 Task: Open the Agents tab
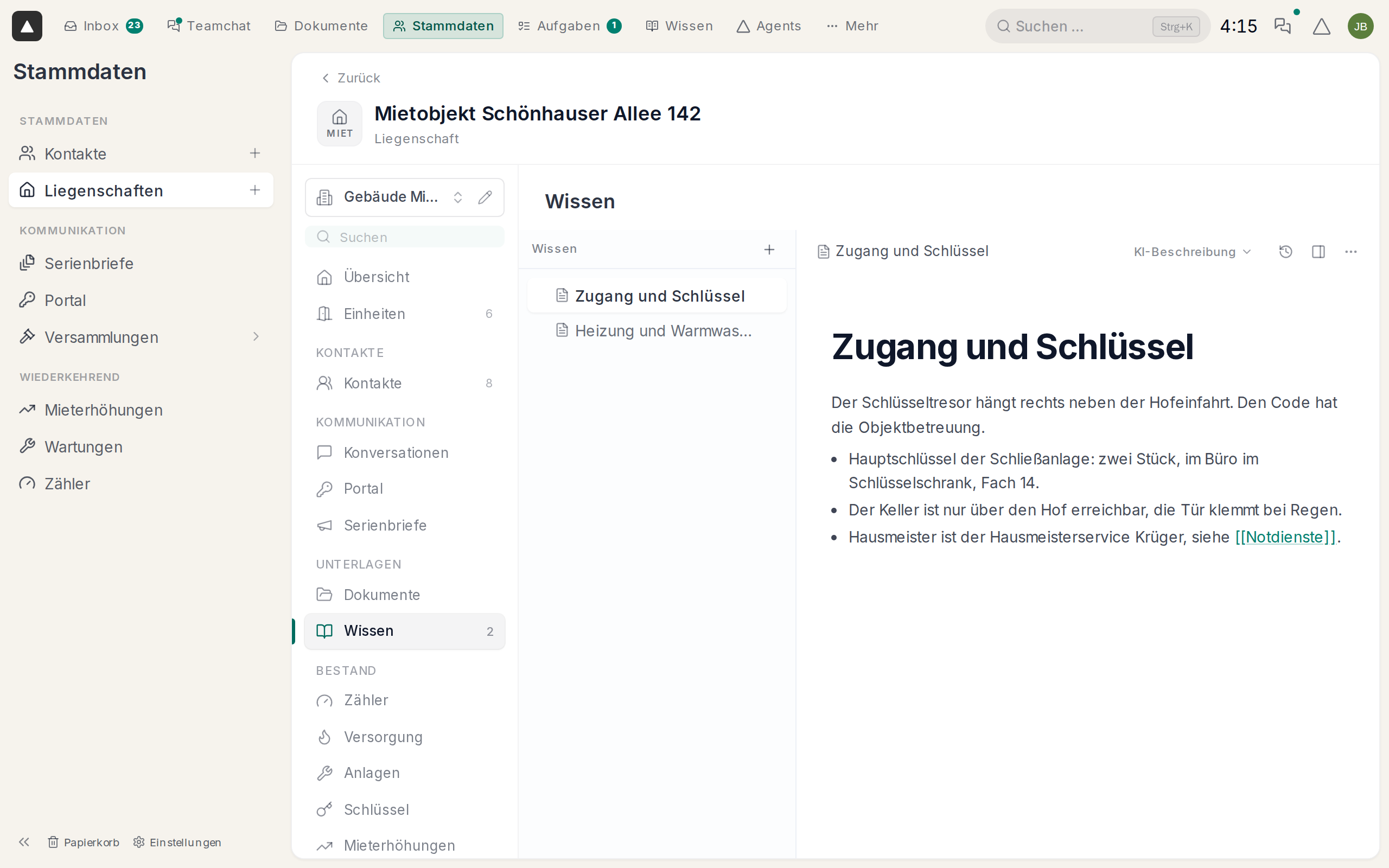tap(768, 26)
